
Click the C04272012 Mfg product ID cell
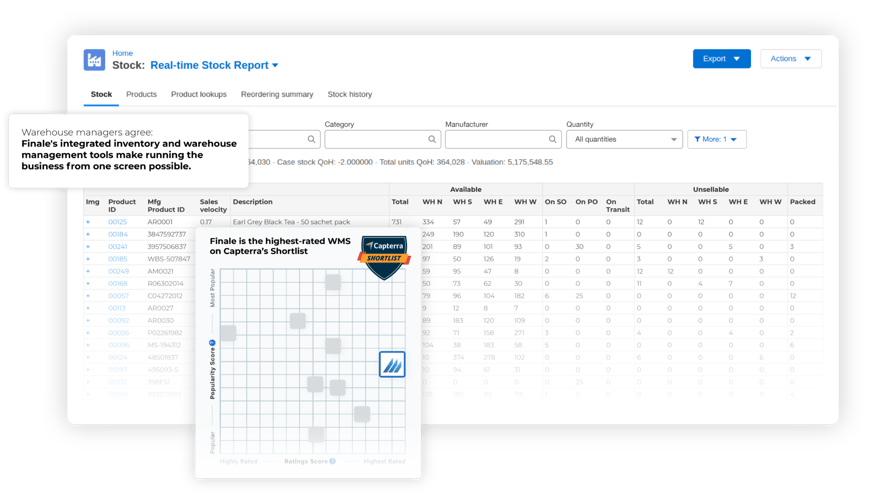[x=165, y=296]
